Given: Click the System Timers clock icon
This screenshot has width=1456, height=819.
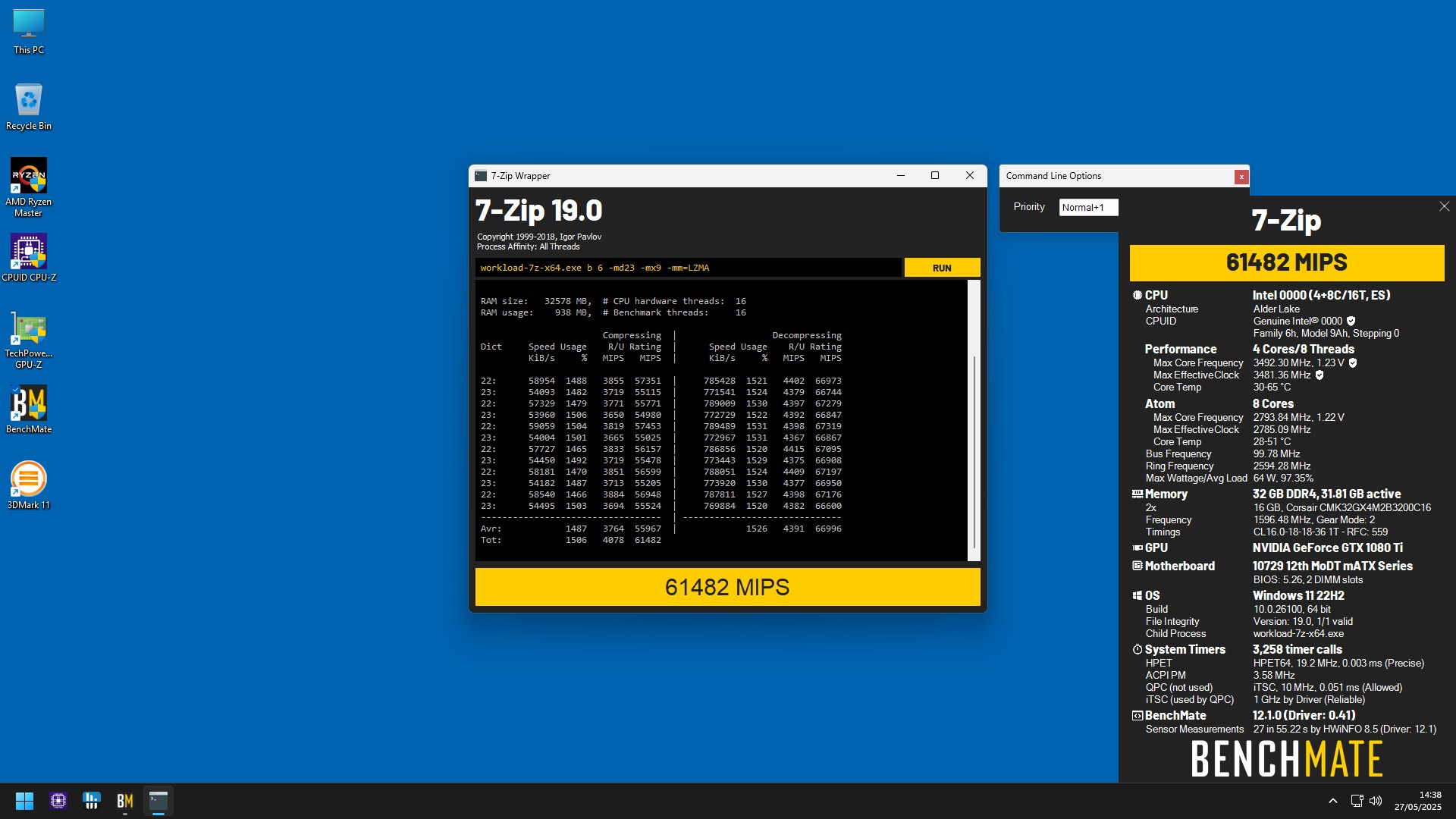Looking at the screenshot, I should pos(1137,650).
